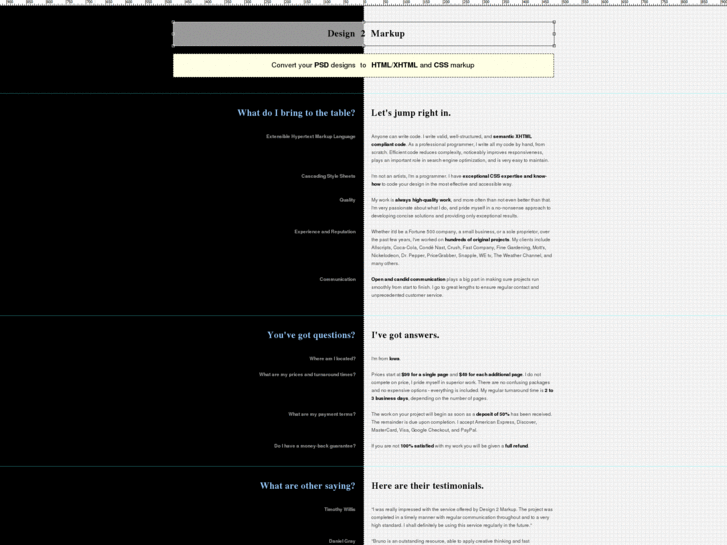Screen dimensions: 727x545
Task: Click the '100% satisfied' refund sentence
Action: click(x=450, y=446)
